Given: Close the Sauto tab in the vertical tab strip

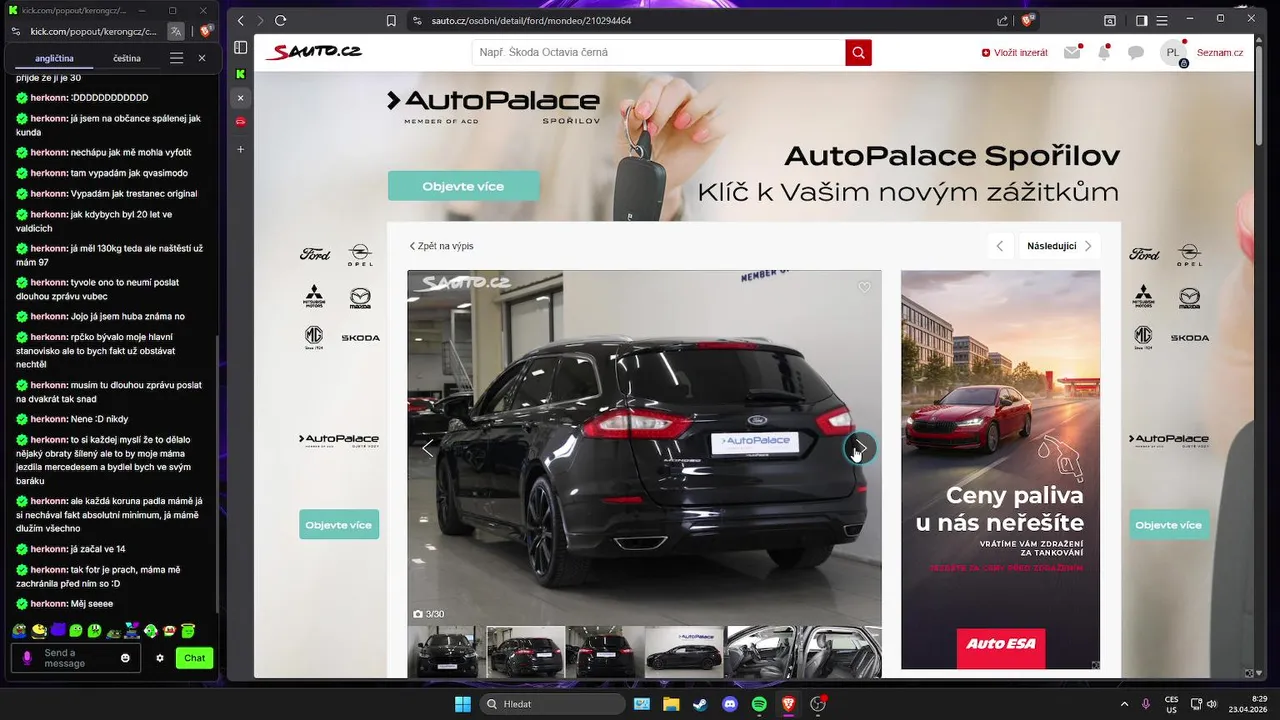Looking at the screenshot, I should click(x=240, y=98).
